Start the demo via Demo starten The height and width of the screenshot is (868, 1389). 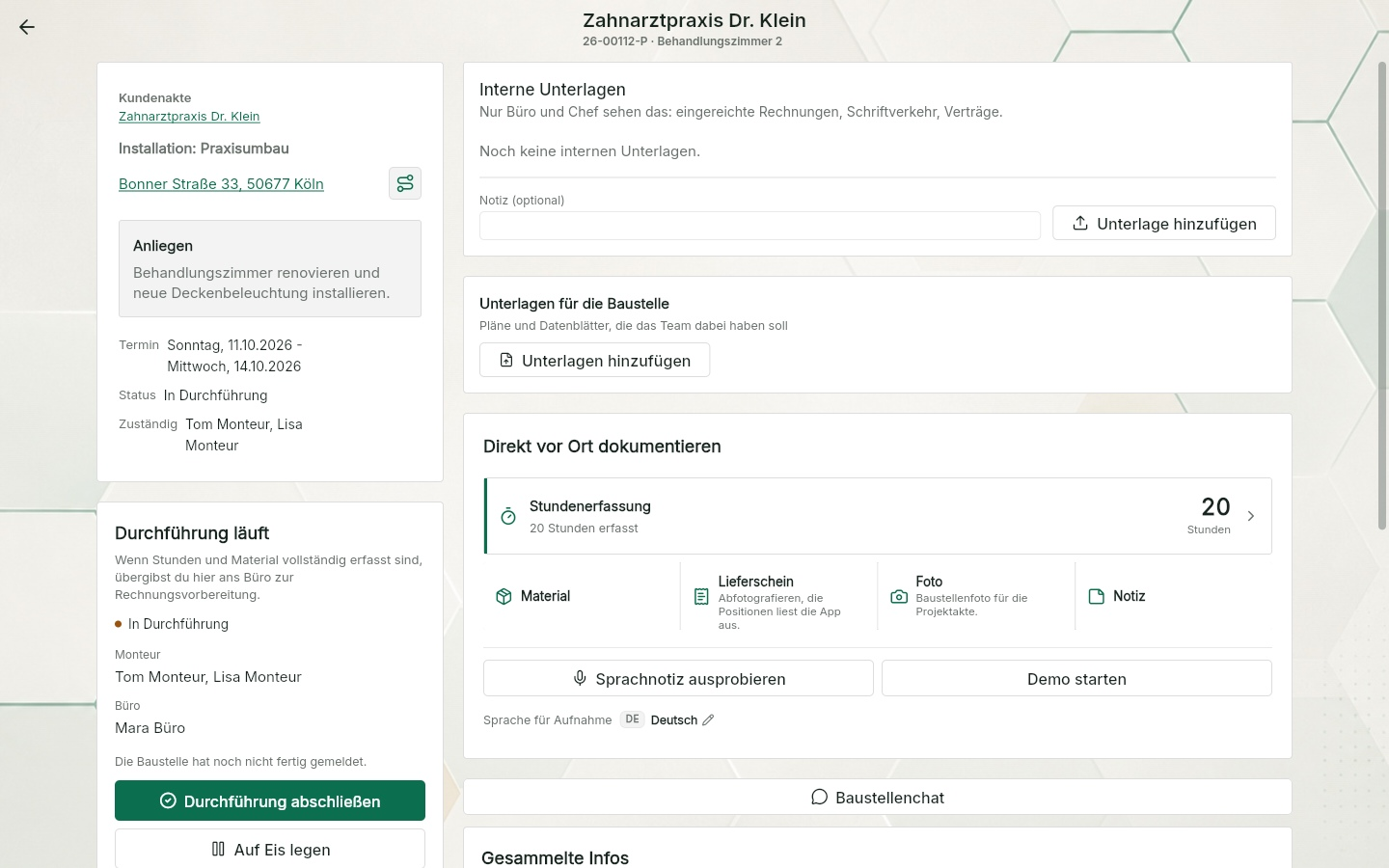click(x=1076, y=678)
